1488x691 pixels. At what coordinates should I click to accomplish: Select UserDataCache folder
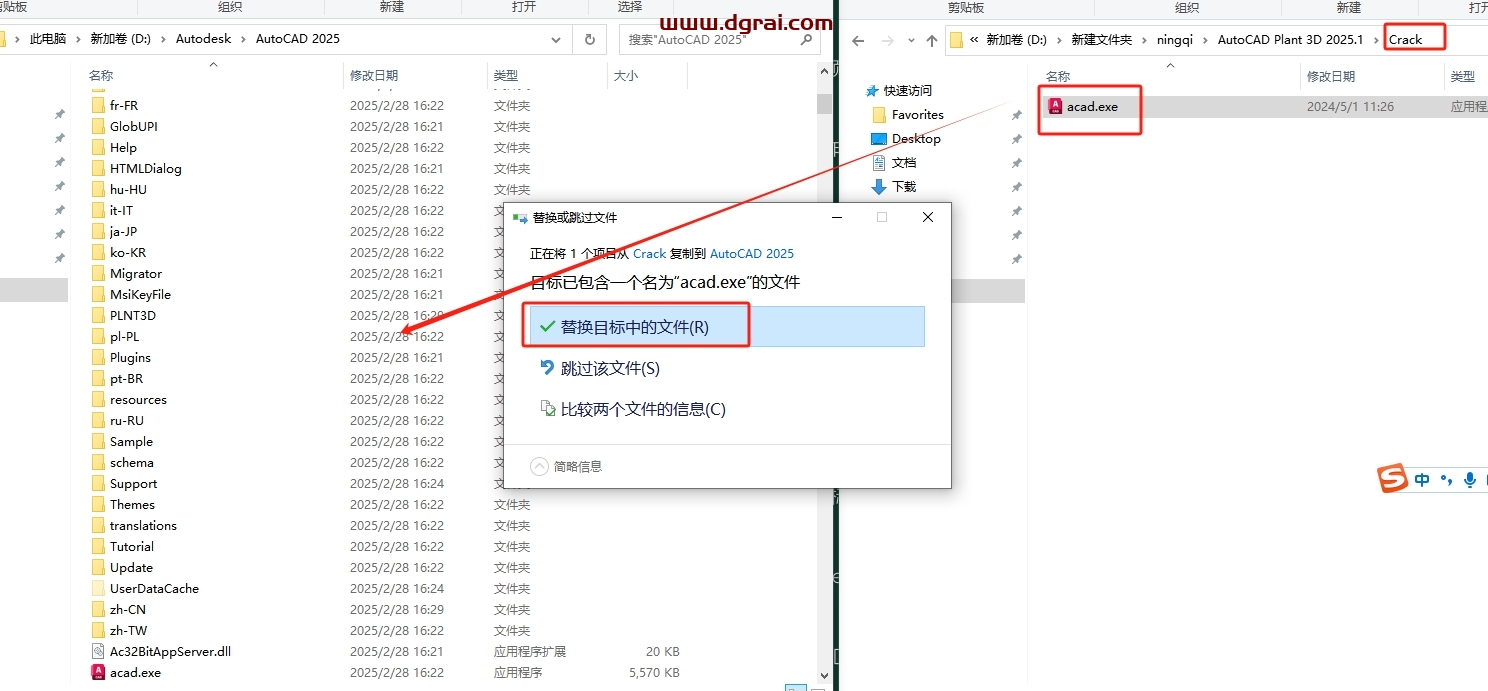point(154,588)
